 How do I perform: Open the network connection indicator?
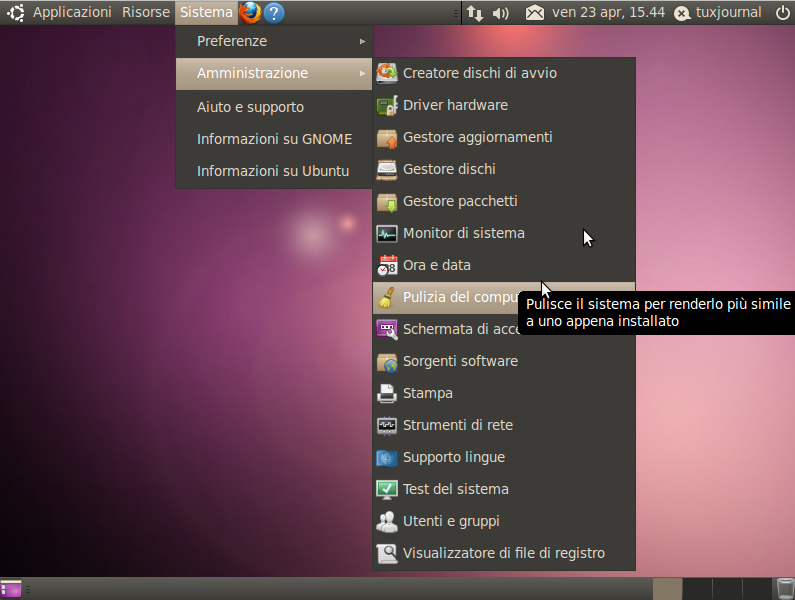pyautogui.click(x=475, y=13)
